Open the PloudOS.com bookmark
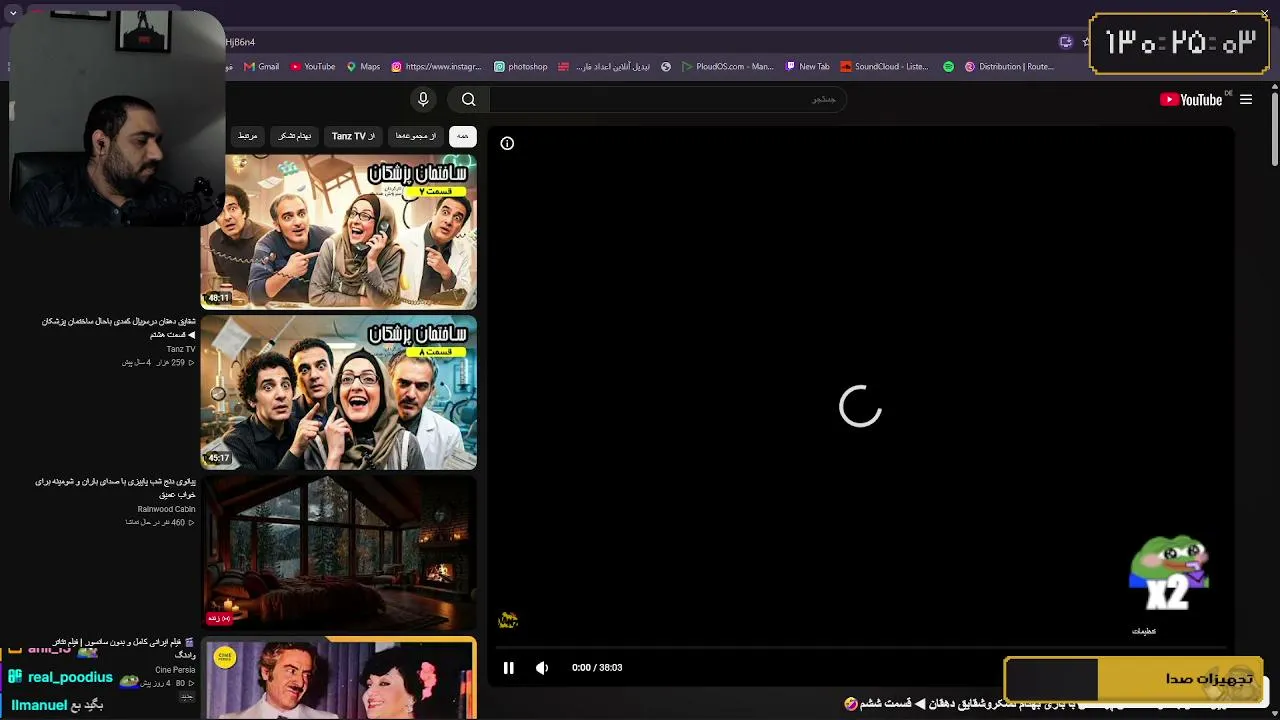This screenshot has height=720, width=1280. (x=727, y=67)
